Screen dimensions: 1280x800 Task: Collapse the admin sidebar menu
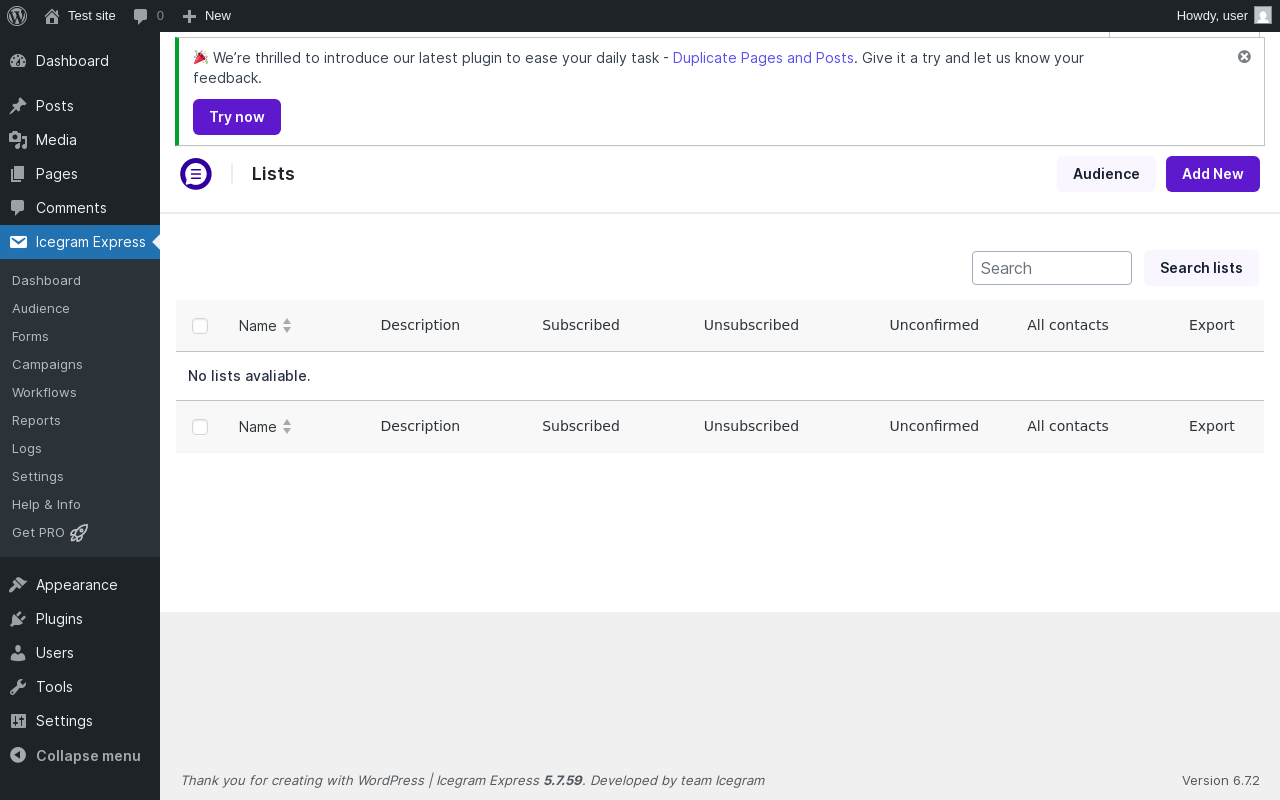point(18,756)
